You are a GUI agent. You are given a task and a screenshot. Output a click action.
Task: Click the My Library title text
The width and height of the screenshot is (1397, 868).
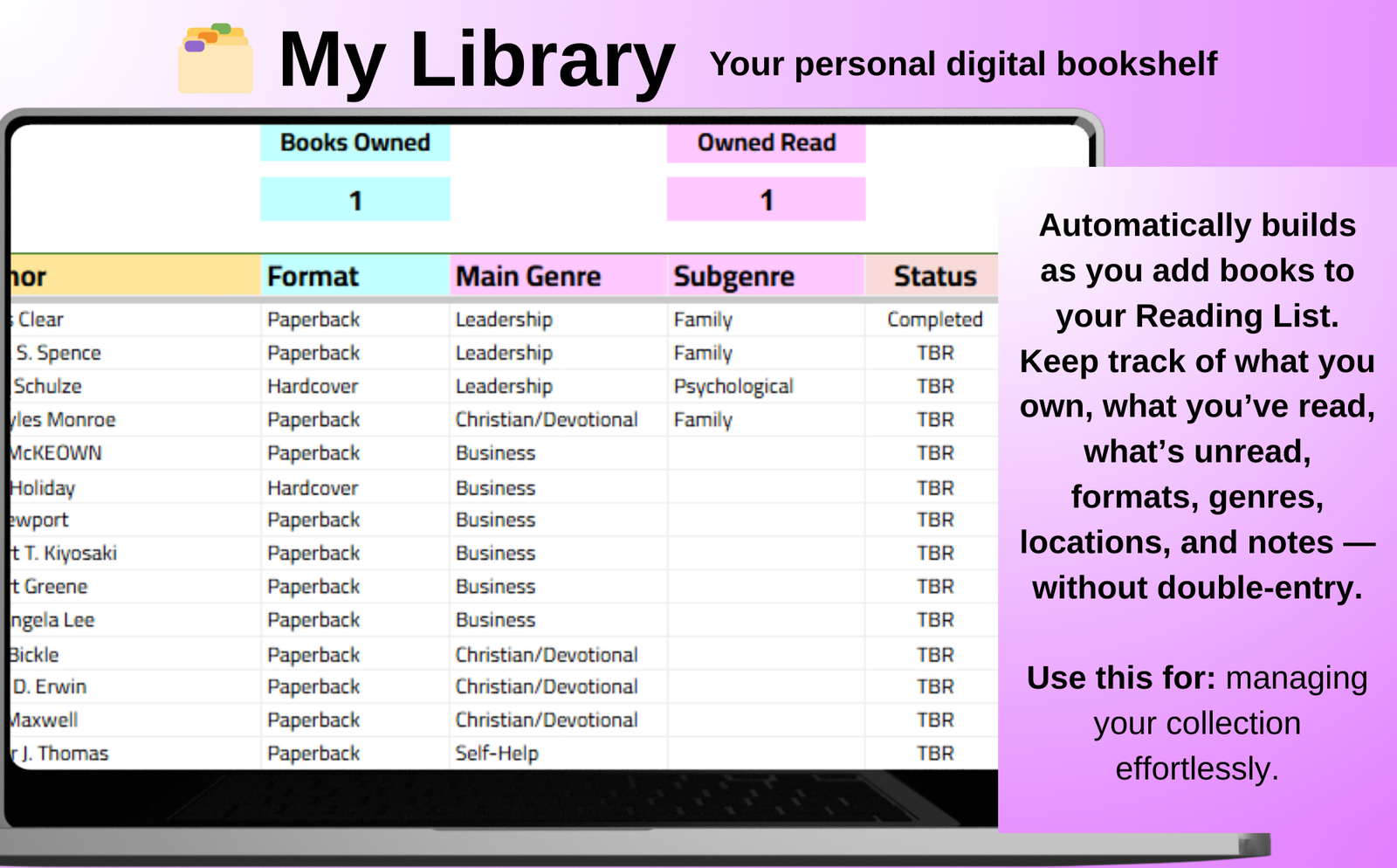point(476,60)
